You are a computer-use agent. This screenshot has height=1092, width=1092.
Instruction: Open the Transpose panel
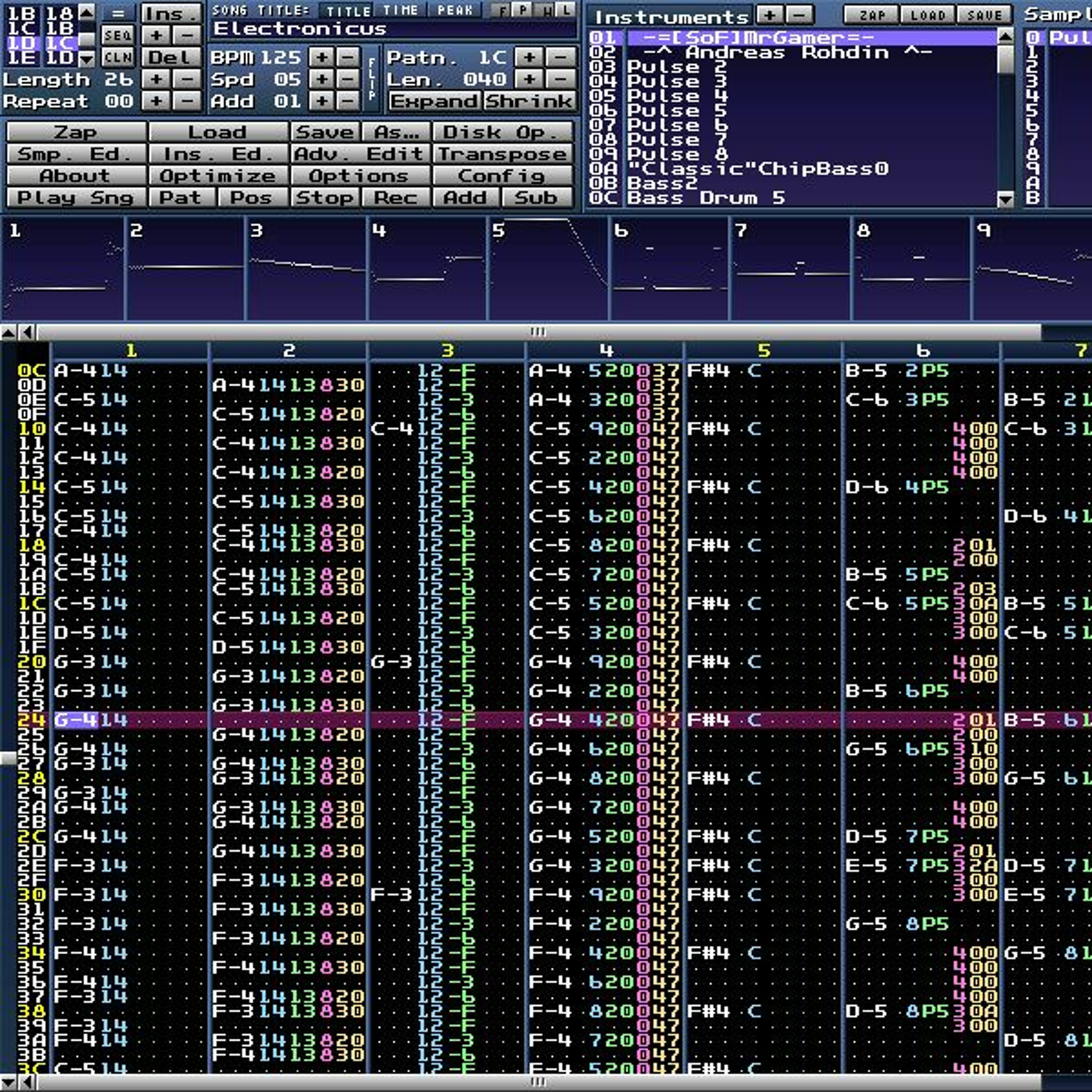(x=502, y=154)
